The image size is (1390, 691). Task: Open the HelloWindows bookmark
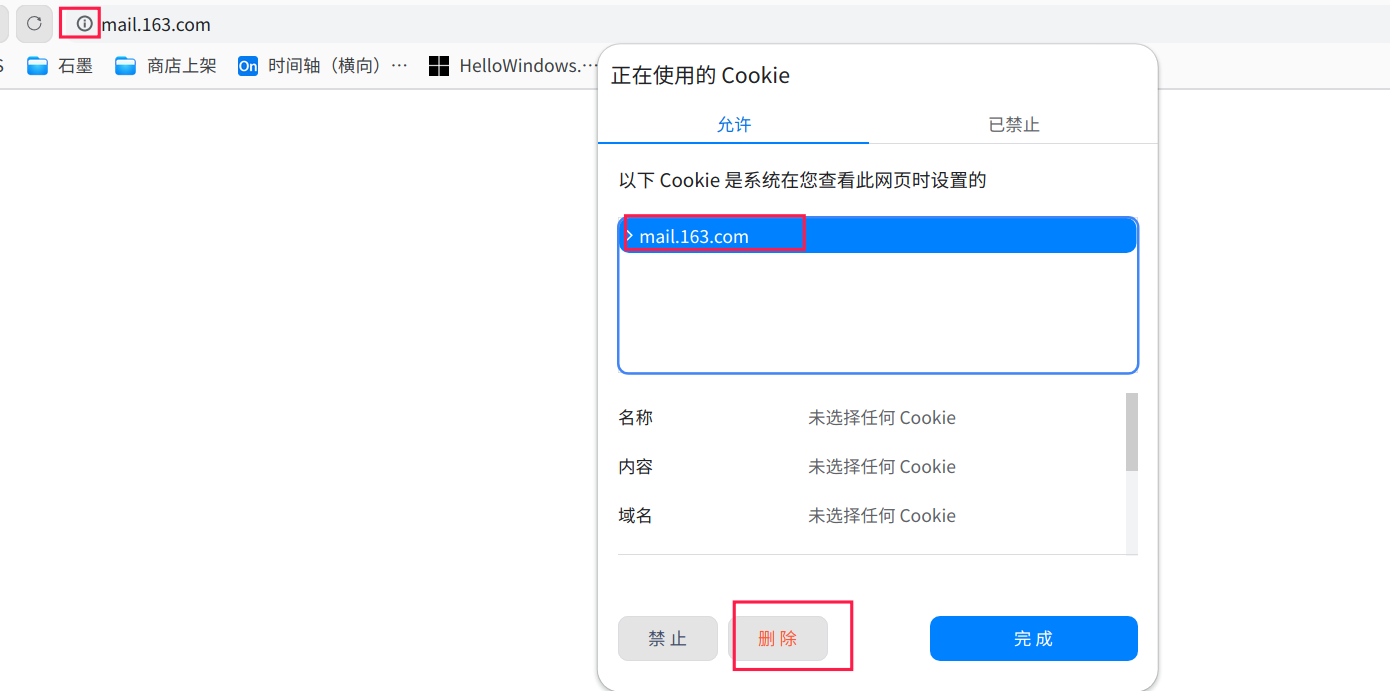[x=505, y=66]
